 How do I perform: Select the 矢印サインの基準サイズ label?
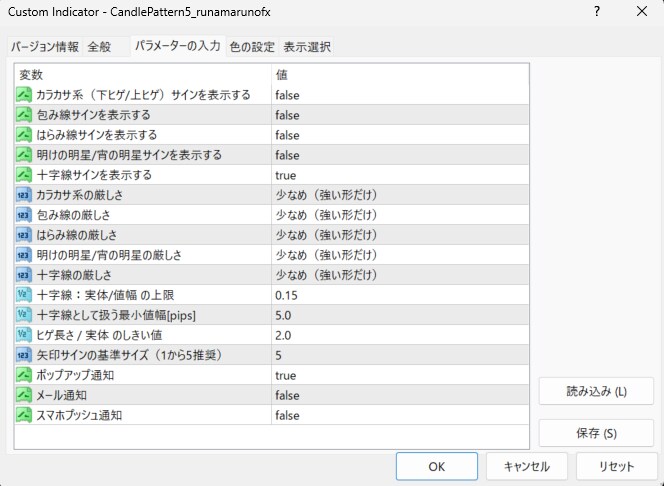coord(130,355)
